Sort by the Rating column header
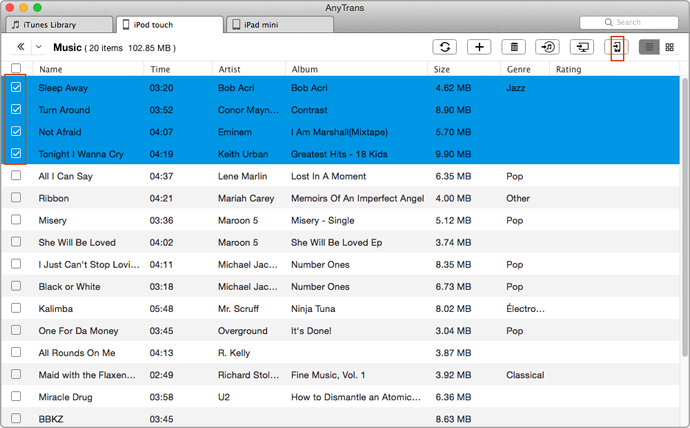 coord(568,69)
